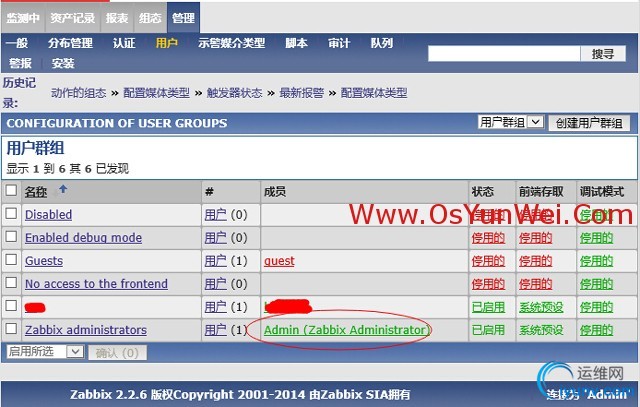This screenshot has height=407, width=640.
Task: Toggle 调试模式 for Enabled debug mode
Action: [x=597, y=238]
